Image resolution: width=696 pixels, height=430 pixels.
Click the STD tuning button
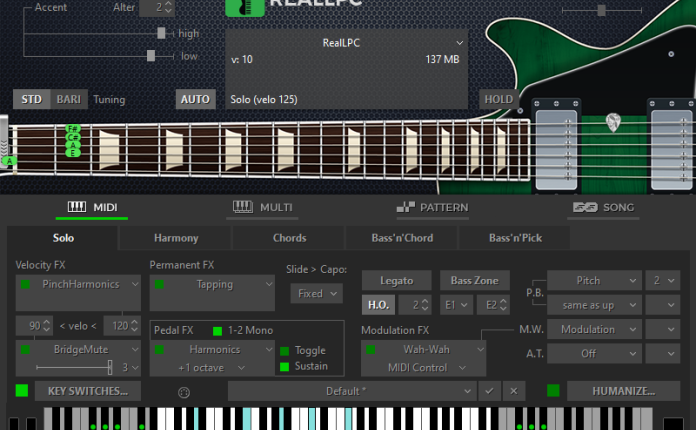tap(32, 99)
